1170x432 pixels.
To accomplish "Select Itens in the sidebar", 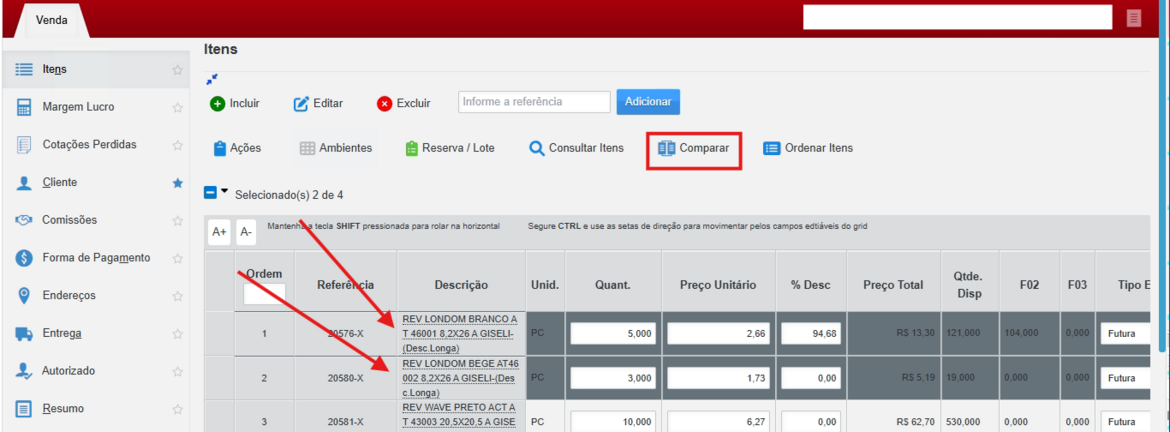I will pos(95,69).
